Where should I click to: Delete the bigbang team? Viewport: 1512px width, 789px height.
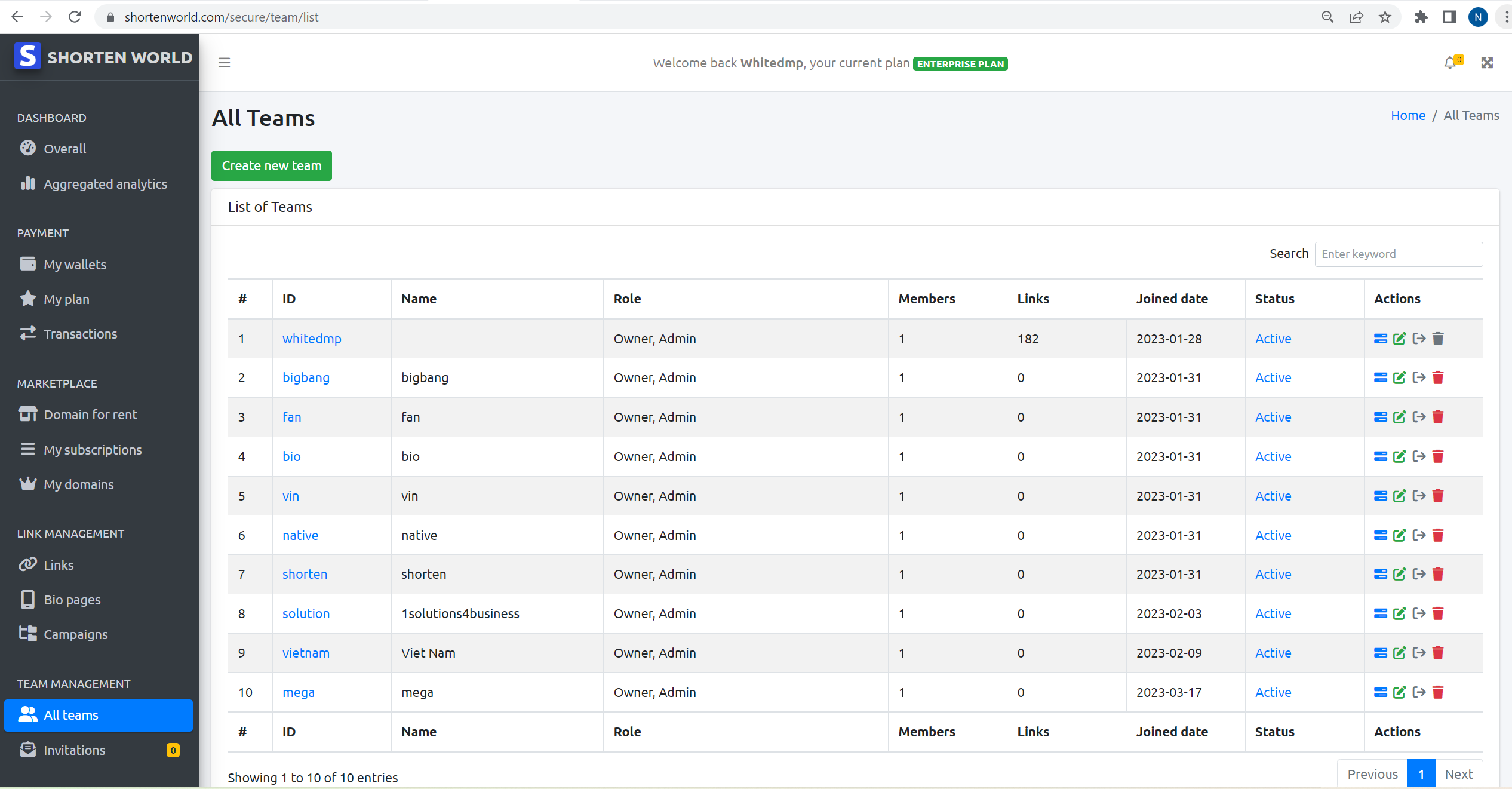[x=1438, y=377]
